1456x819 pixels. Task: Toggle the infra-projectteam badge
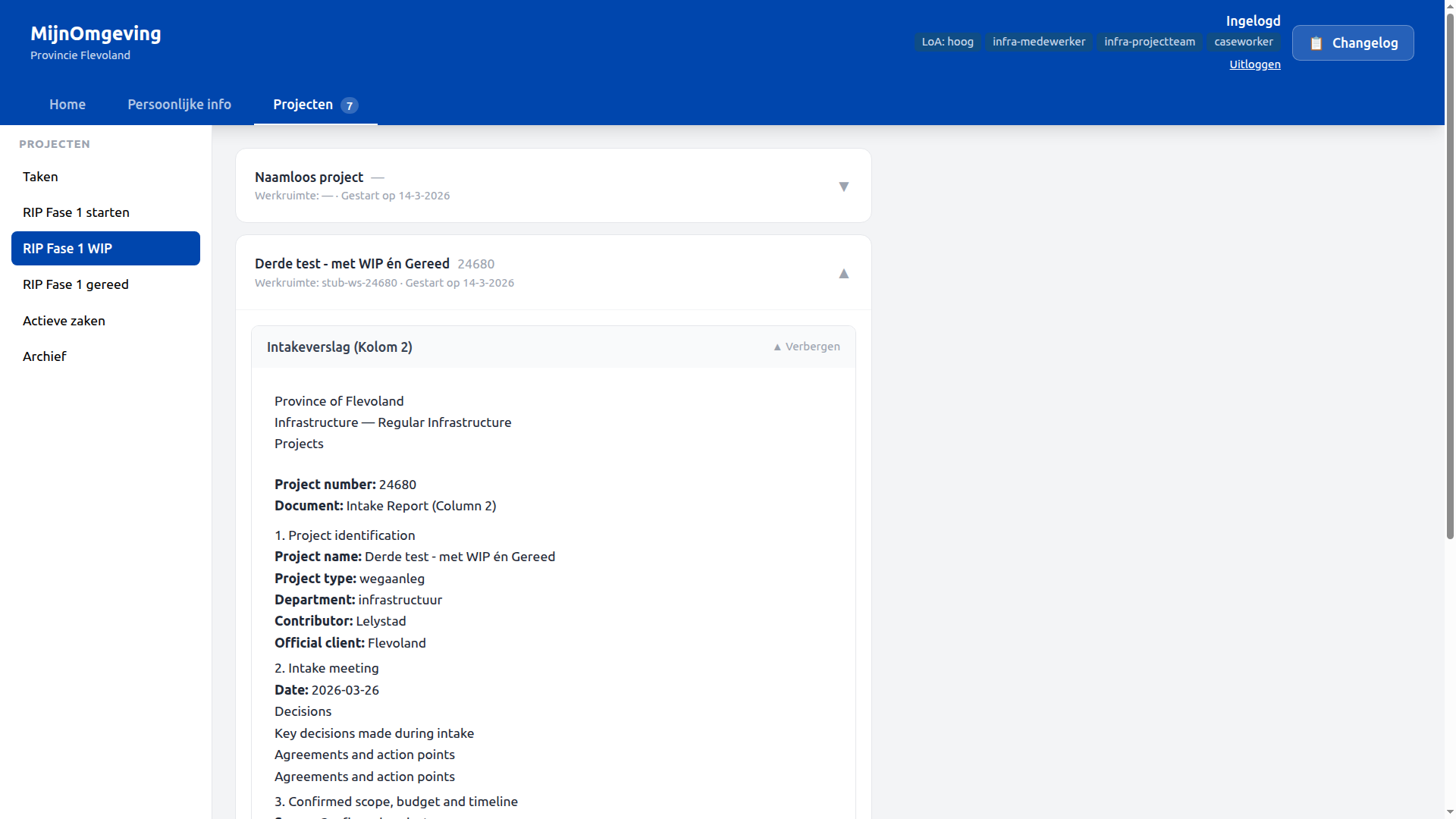pyautogui.click(x=1149, y=42)
